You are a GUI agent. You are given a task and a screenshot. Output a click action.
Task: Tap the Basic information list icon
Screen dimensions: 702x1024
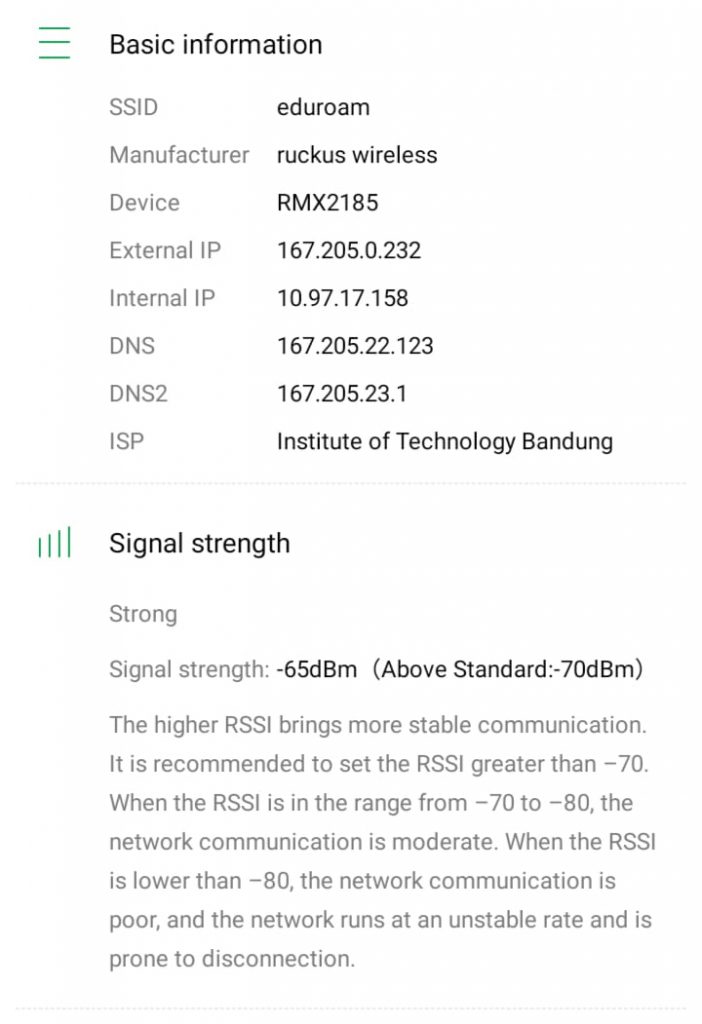54,44
